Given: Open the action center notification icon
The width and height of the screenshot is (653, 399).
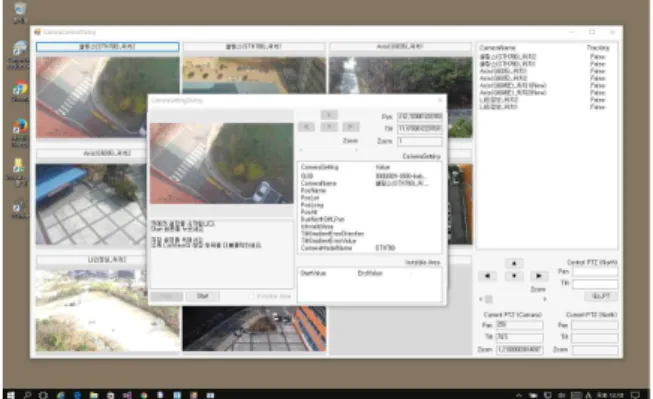Looking at the screenshot, I should 635,394.
